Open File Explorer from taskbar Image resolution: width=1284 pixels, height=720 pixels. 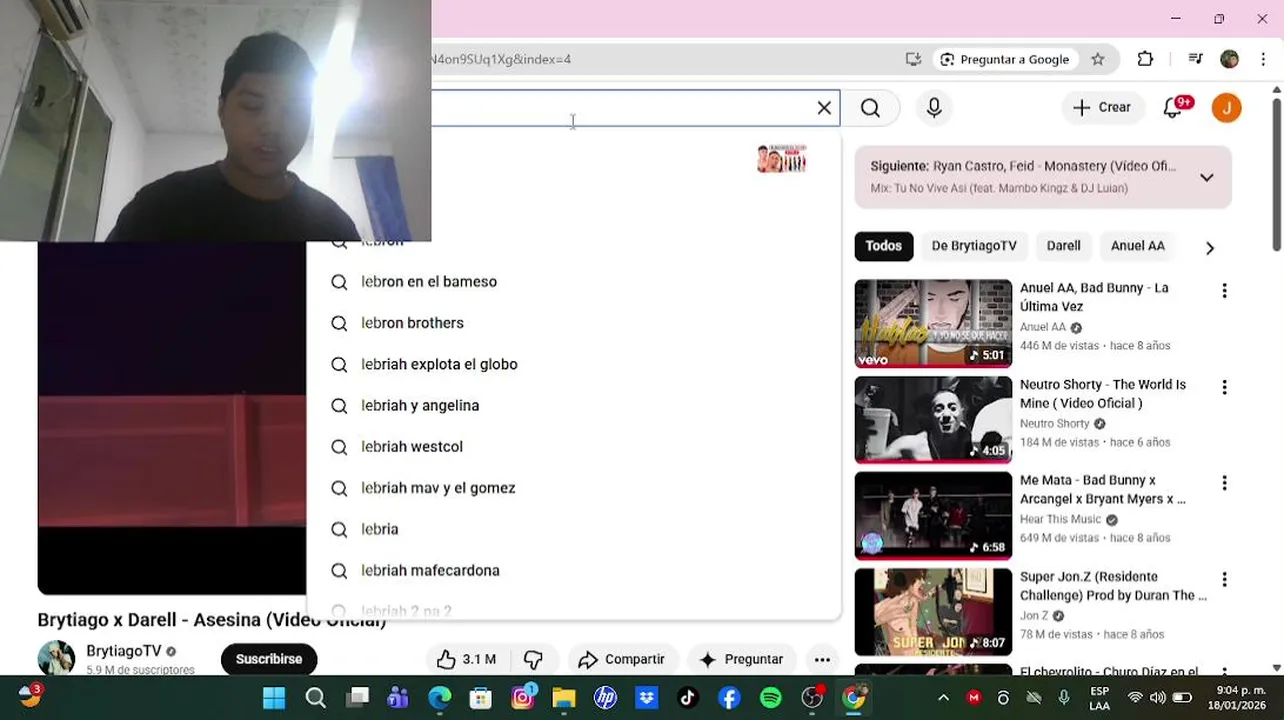click(564, 698)
